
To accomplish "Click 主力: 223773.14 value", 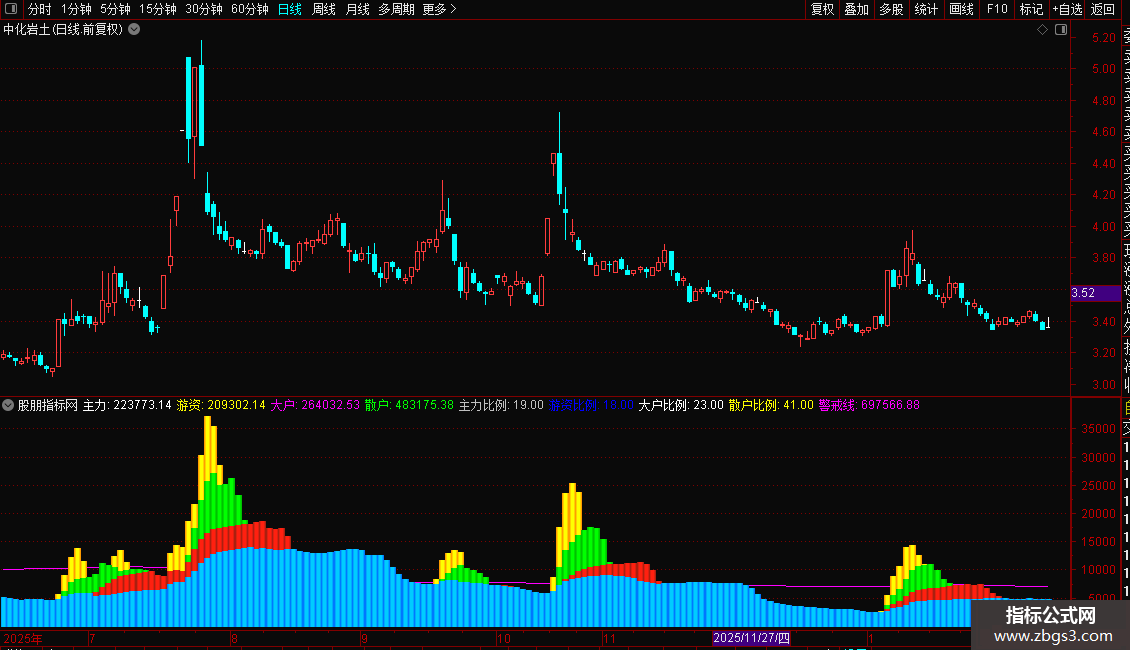I will (127, 405).
